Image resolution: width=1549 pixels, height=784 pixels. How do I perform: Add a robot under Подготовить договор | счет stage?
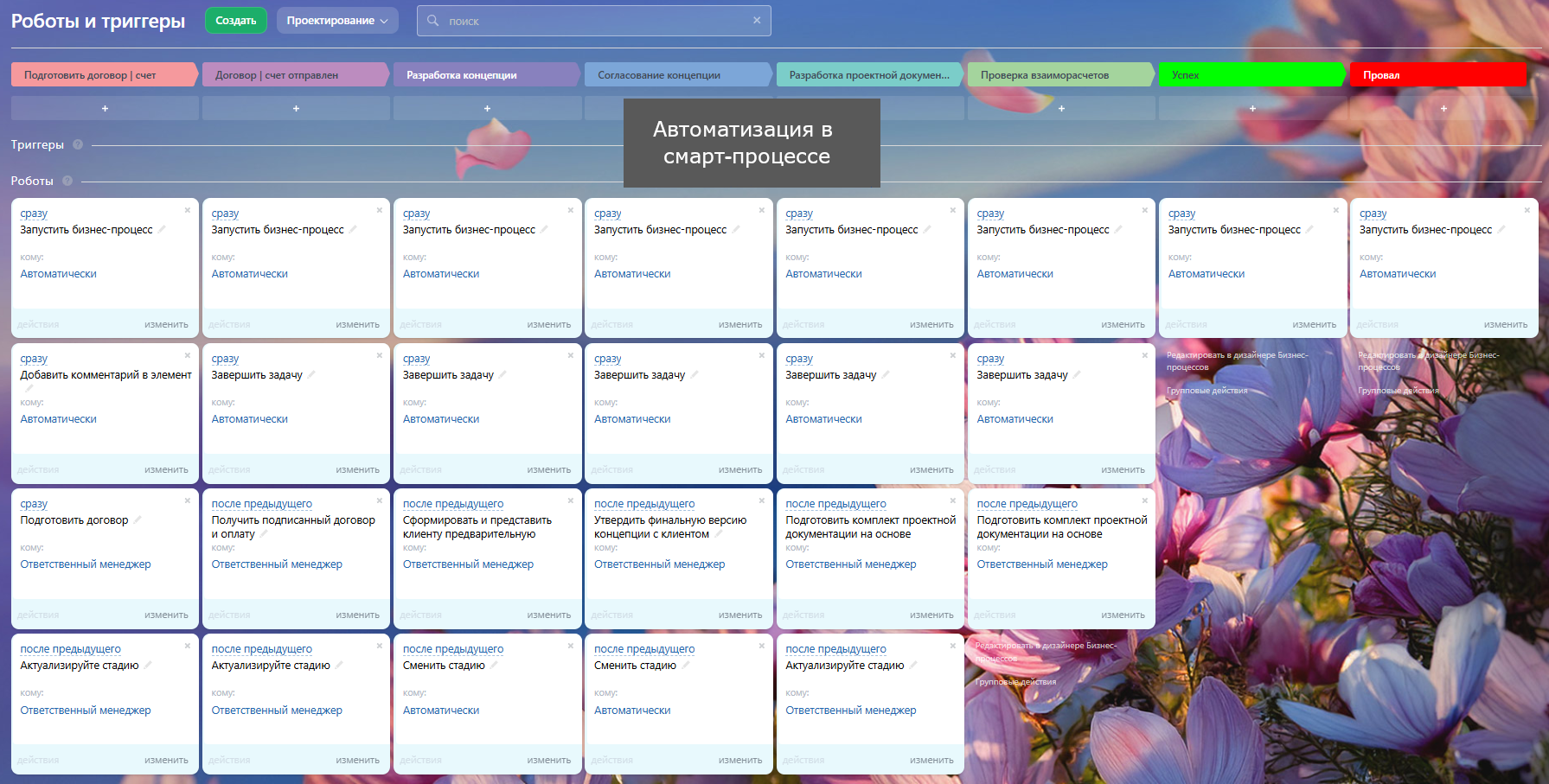105,108
